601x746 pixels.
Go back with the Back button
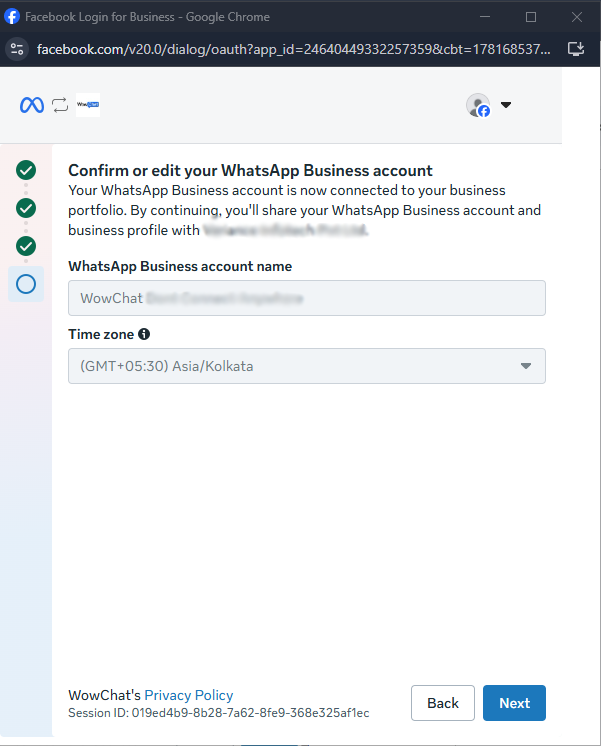[443, 703]
